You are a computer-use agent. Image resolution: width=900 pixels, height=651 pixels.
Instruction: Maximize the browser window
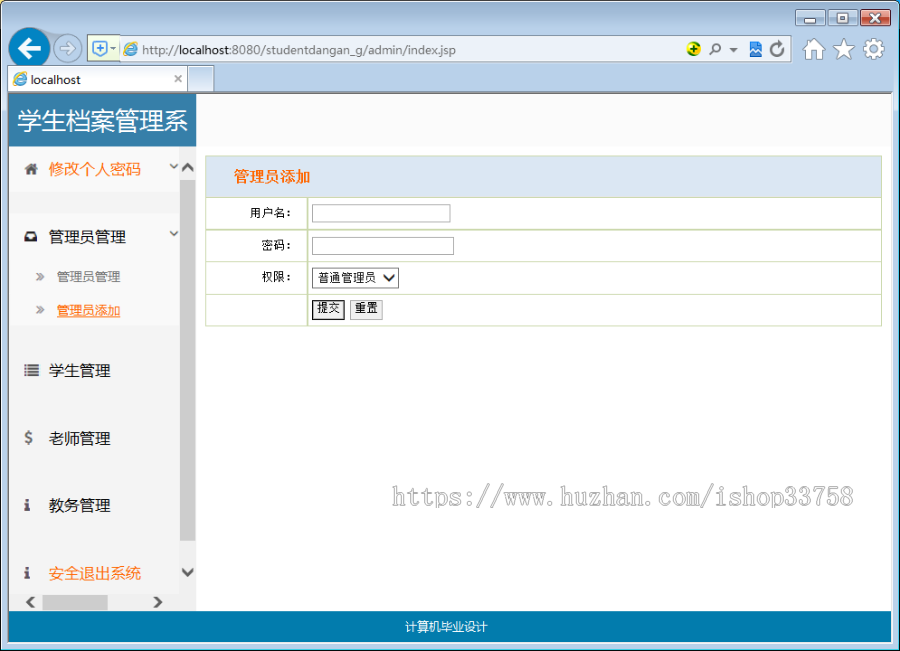tap(843, 18)
